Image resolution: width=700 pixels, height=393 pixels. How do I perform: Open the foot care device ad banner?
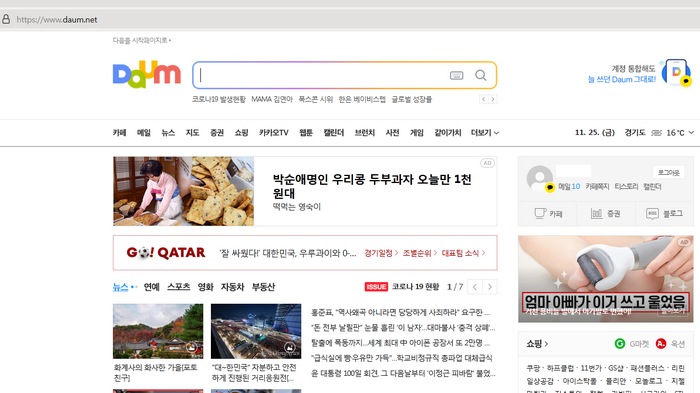(606, 279)
